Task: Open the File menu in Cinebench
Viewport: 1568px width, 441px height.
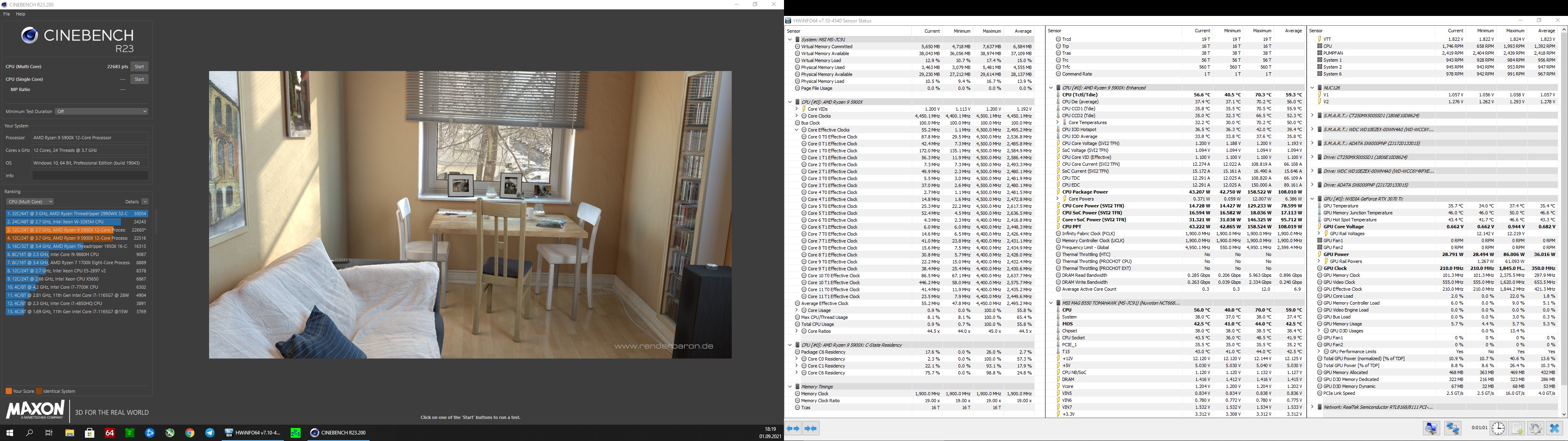Action: [x=7, y=14]
